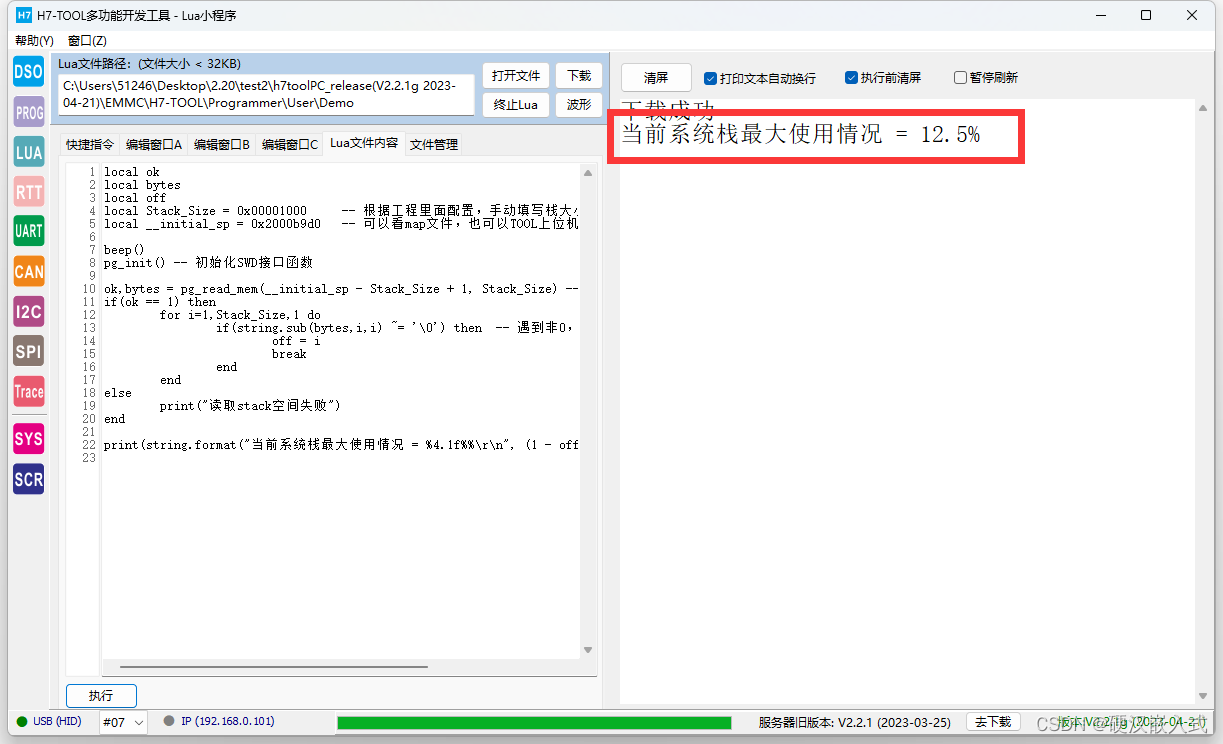This screenshot has width=1223, height=744.
Task: Click the output panel scroll-up arrow
Action: click(x=1202, y=108)
